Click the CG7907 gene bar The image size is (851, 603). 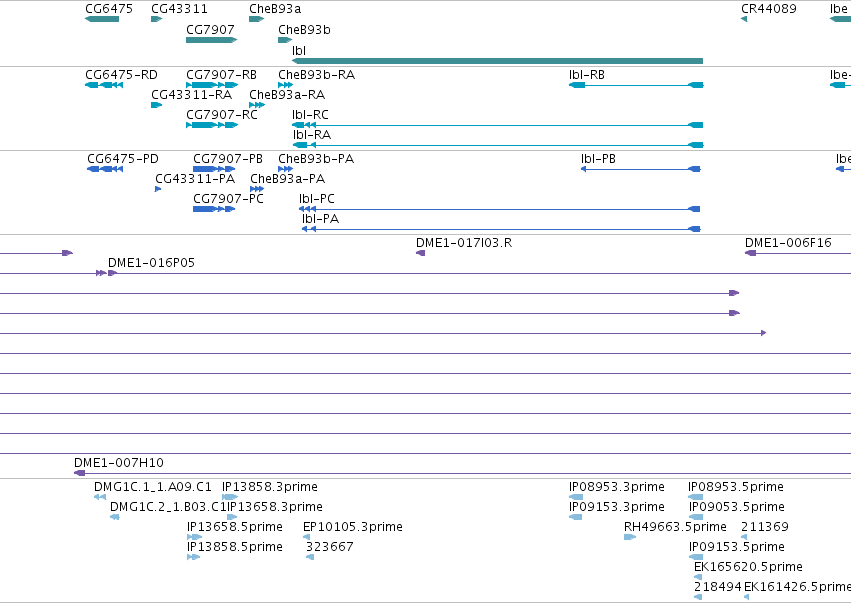(212, 40)
